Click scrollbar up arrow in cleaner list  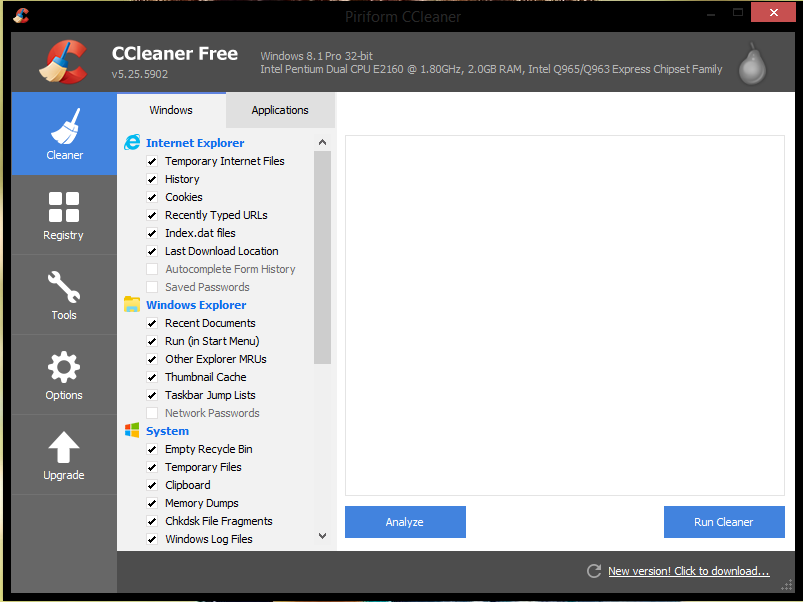pos(322,142)
